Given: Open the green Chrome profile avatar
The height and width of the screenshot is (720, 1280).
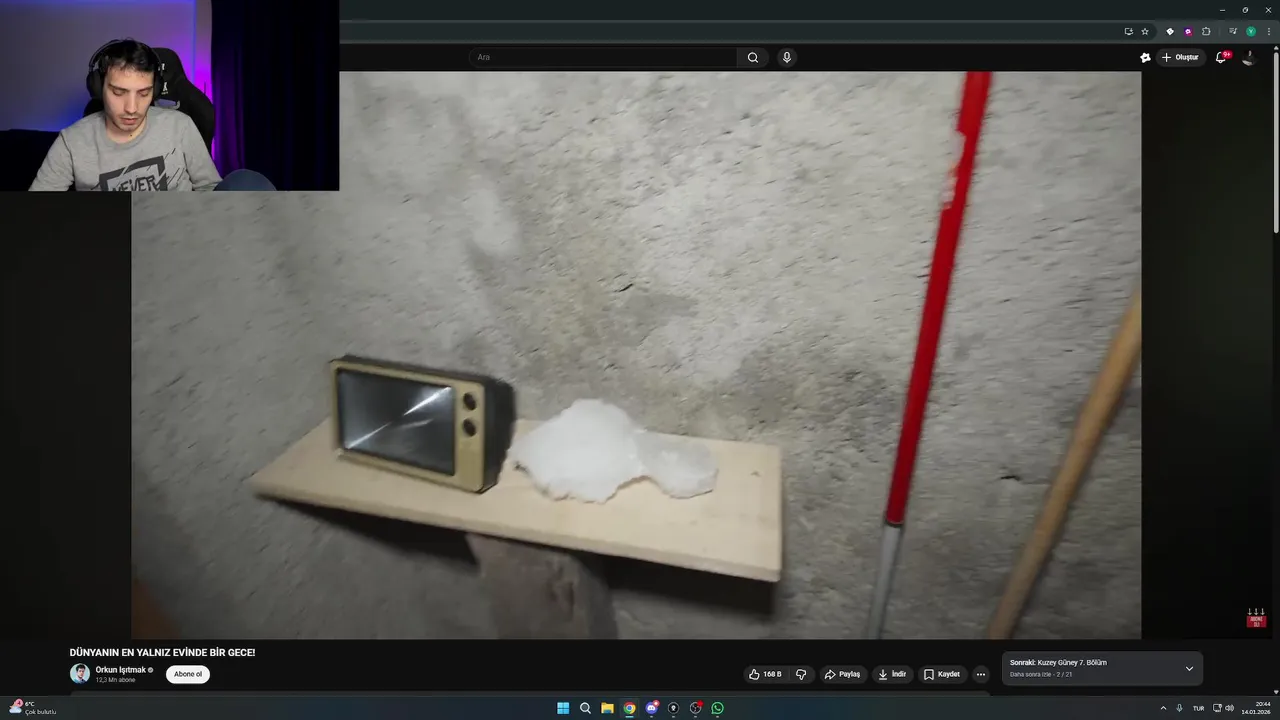Looking at the screenshot, I should coord(1251,31).
